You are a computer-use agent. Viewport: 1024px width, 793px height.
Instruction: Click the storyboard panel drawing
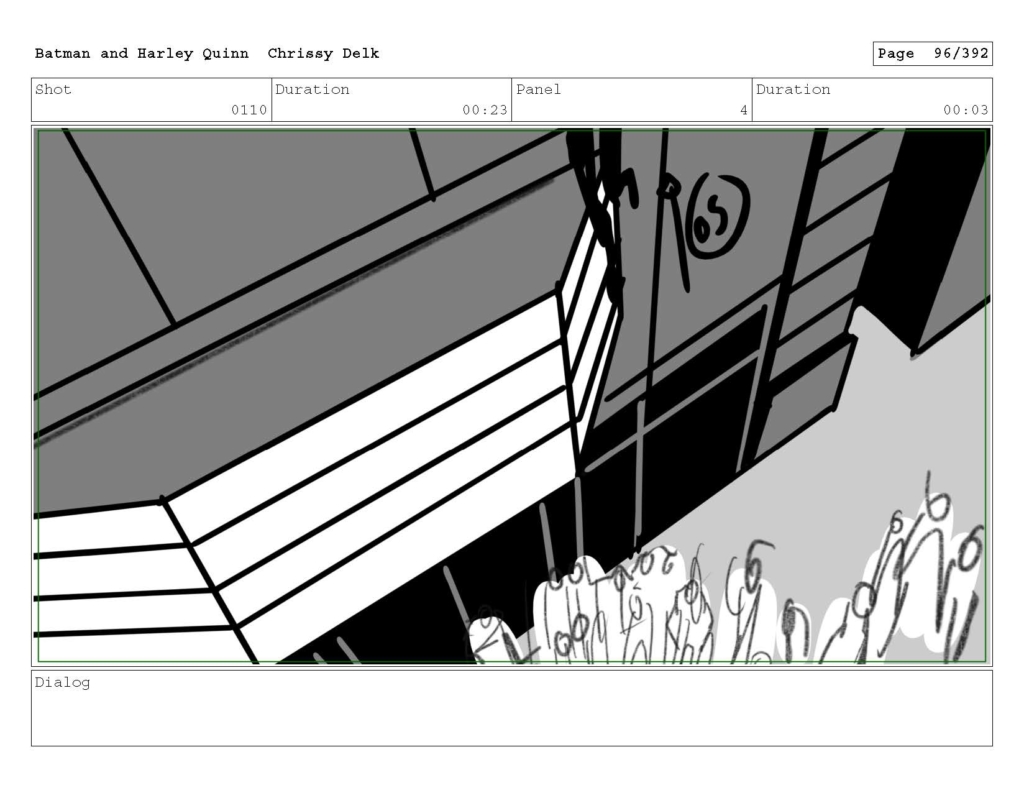(x=512, y=396)
